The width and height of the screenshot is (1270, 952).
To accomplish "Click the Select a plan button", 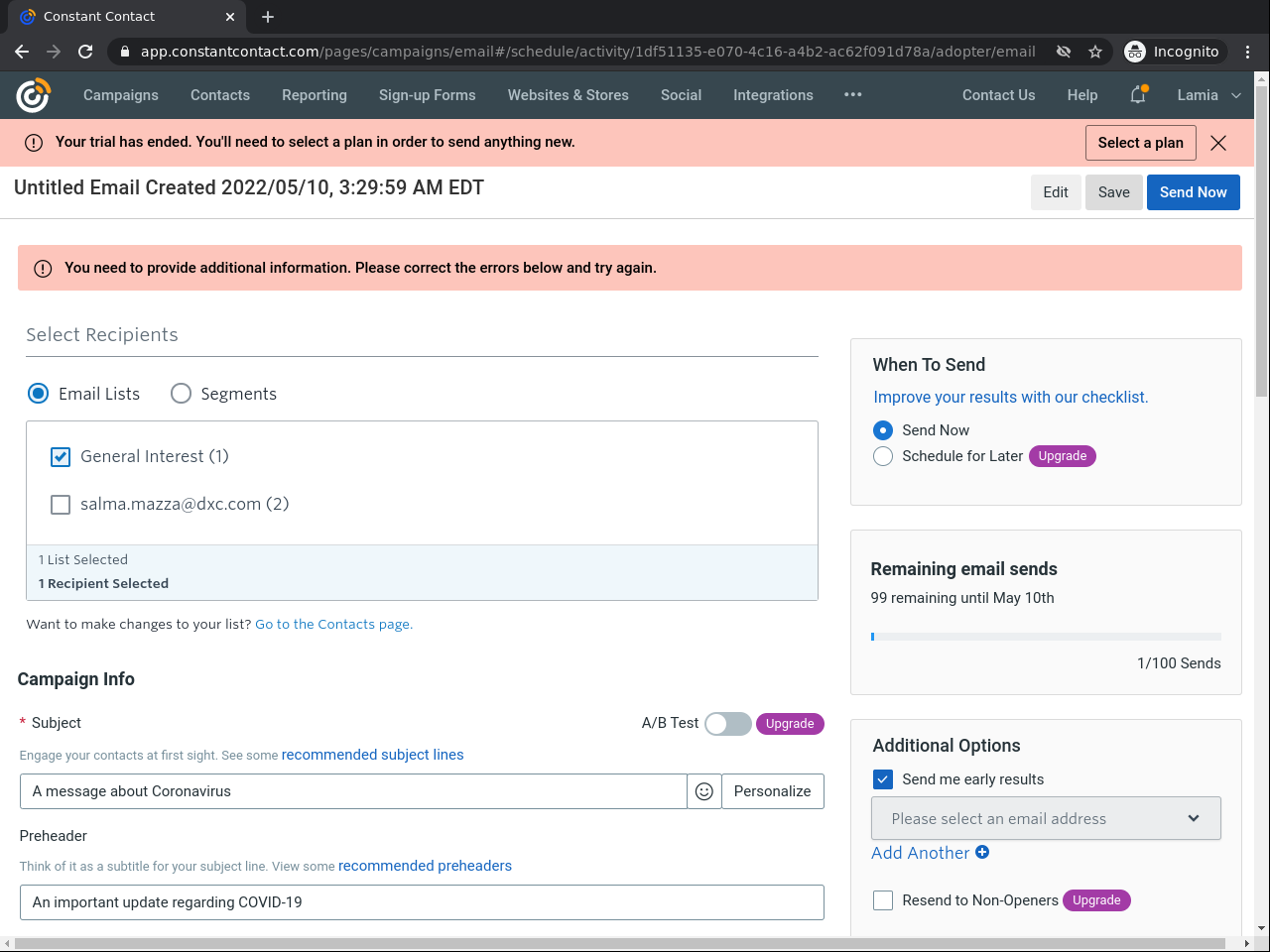I will (x=1141, y=143).
